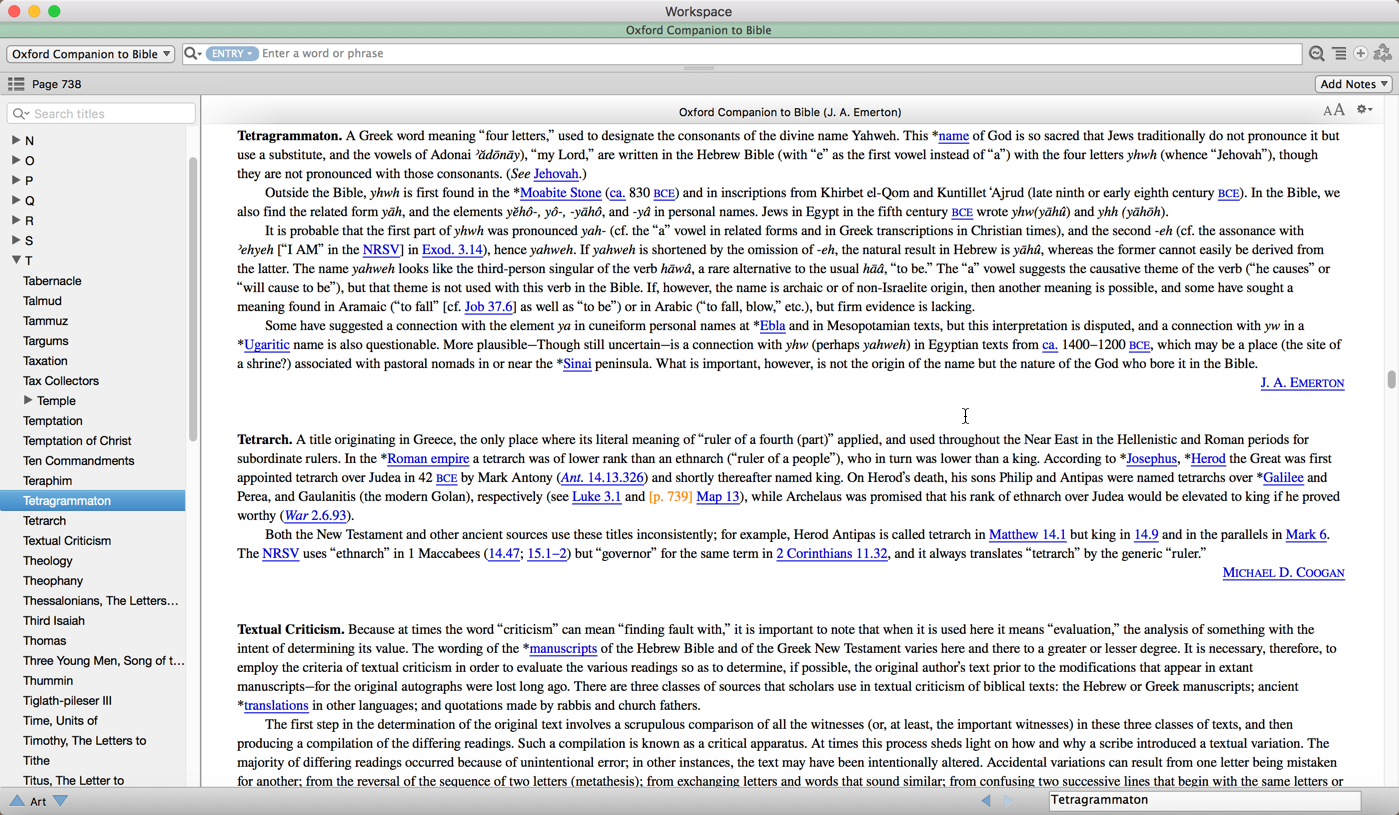Click the Tetragrammaton field at bottom right
The height and width of the screenshot is (815, 1399).
(x=1204, y=800)
